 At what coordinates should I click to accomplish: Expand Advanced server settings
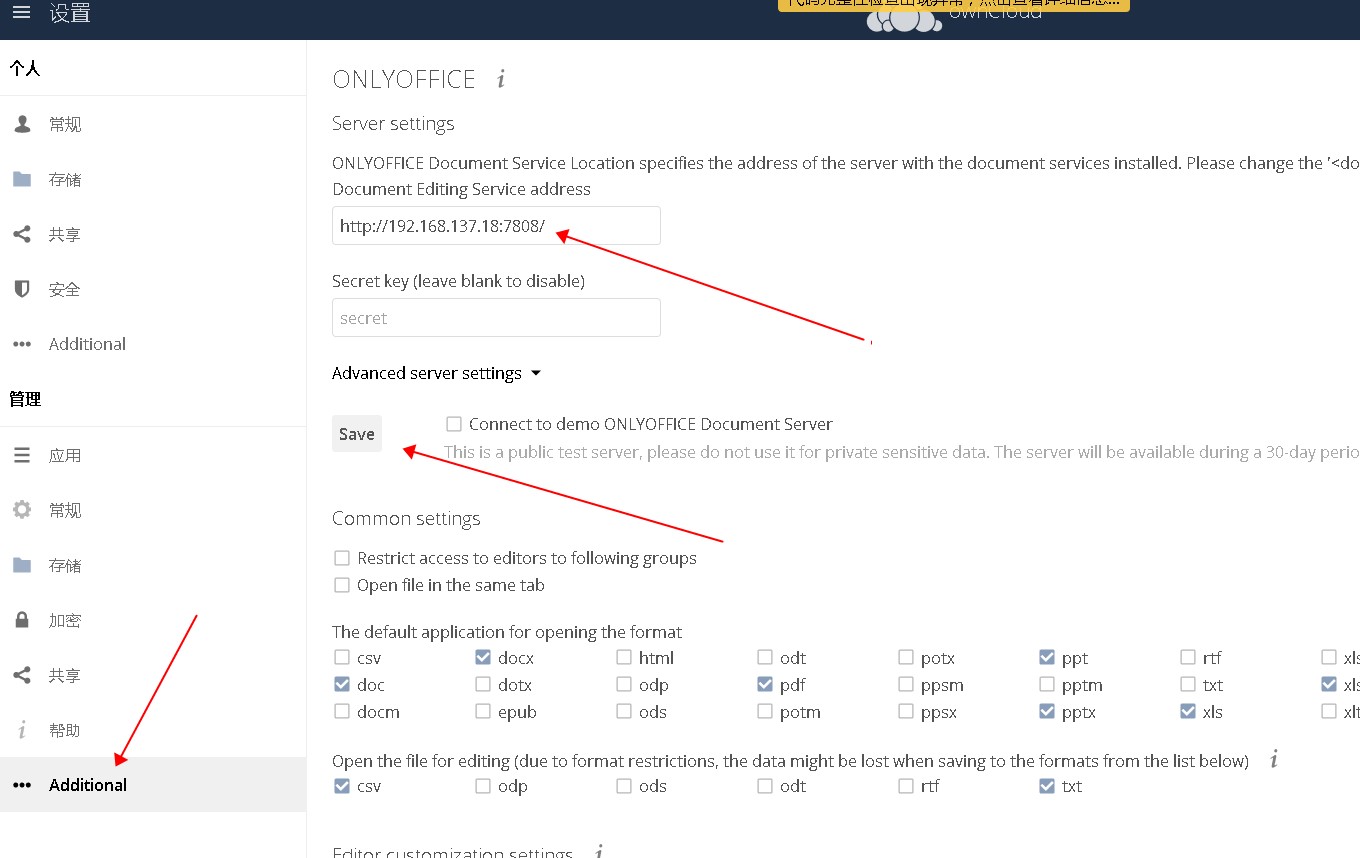tap(436, 373)
